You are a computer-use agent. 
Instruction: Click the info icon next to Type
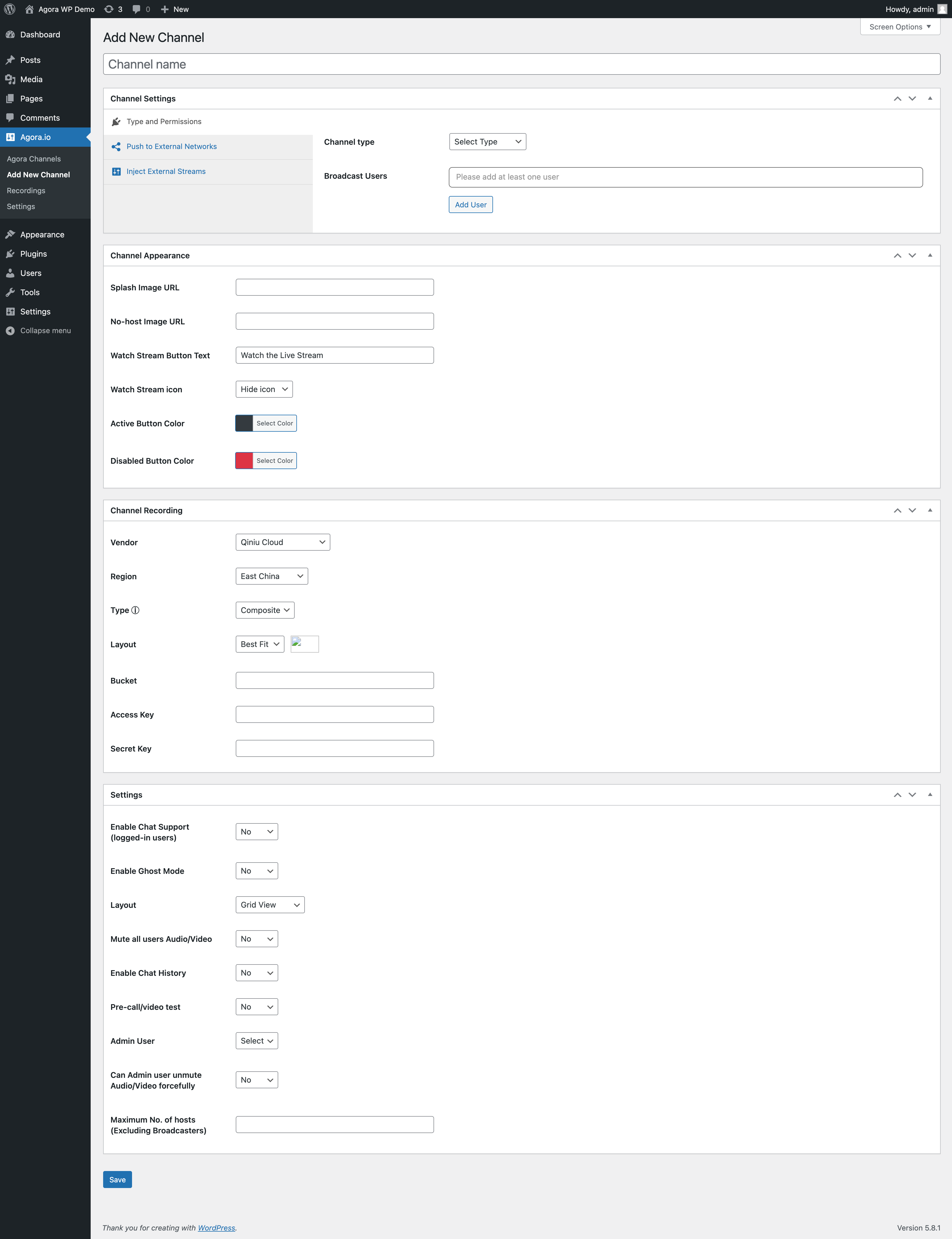135,610
